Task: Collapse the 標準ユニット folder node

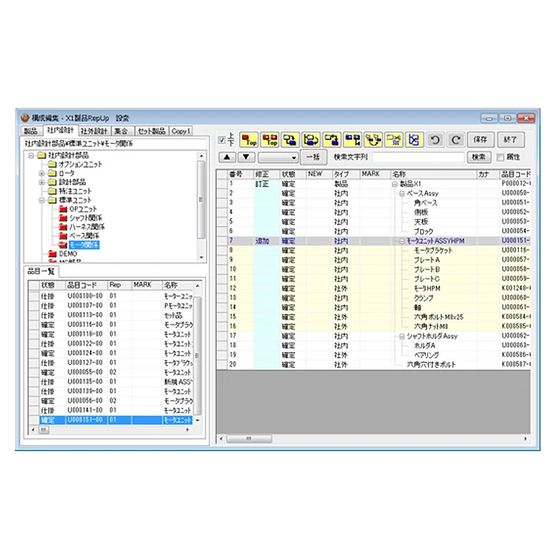Action: point(41,200)
